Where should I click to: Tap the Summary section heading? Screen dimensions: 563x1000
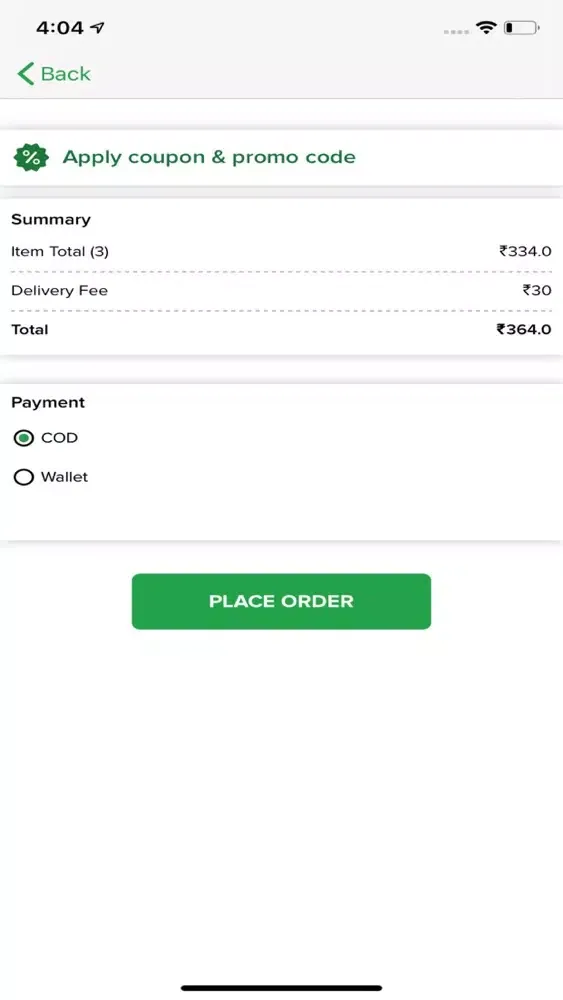coord(51,219)
